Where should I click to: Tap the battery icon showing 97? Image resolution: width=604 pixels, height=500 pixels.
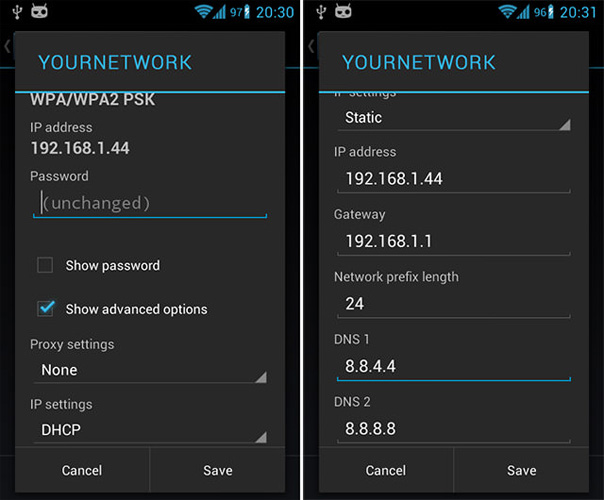[x=247, y=12]
